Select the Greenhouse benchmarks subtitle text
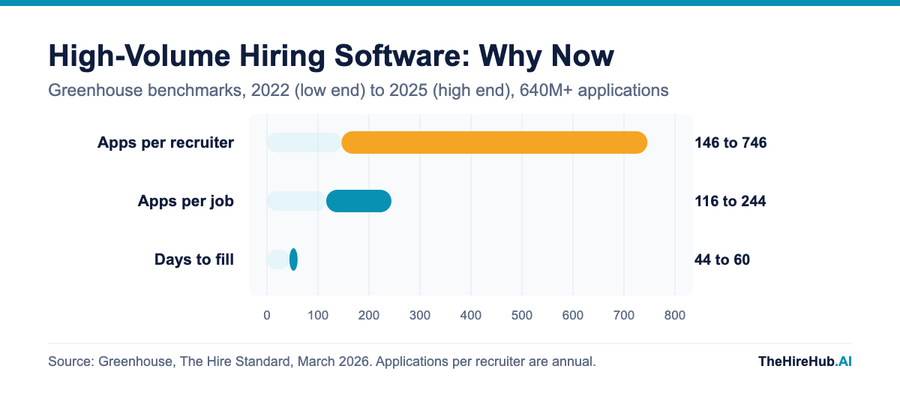The image size is (900, 399). click(x=358, y=91)
